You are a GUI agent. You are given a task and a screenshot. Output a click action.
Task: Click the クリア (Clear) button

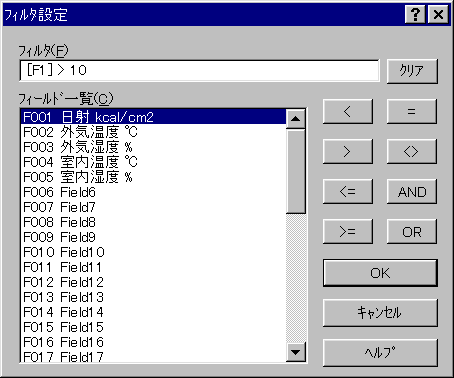tap(412, 71)
